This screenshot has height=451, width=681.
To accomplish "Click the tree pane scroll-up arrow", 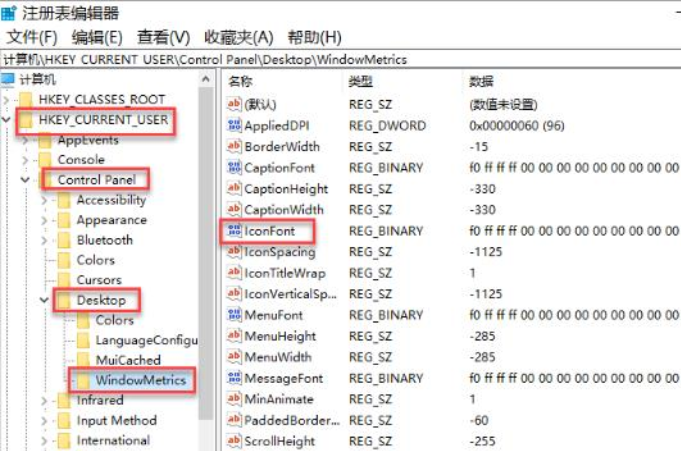I will [x=206, y=79].
